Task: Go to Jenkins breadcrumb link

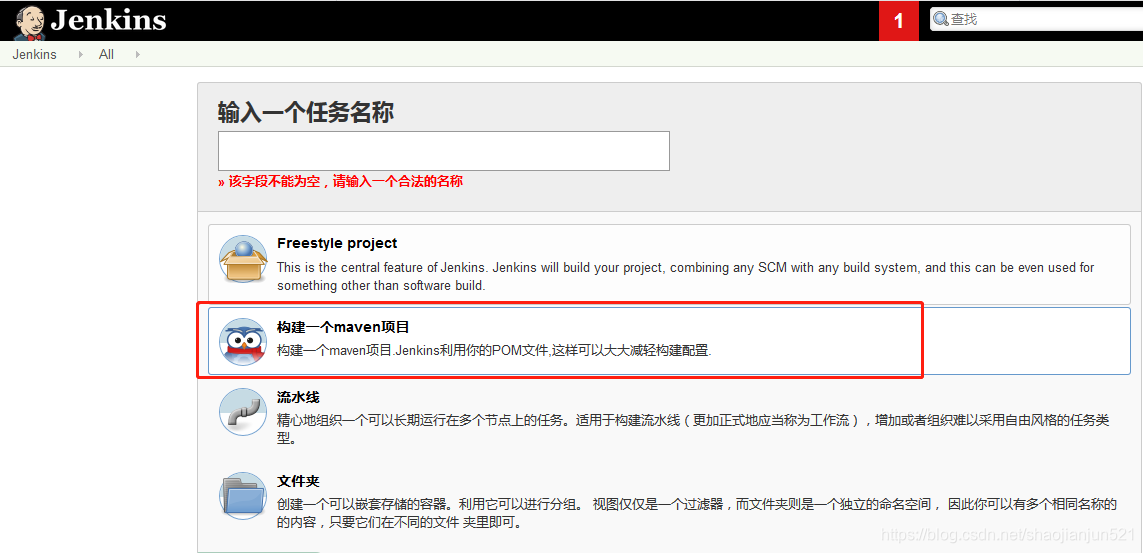Action: click(34, 55)
